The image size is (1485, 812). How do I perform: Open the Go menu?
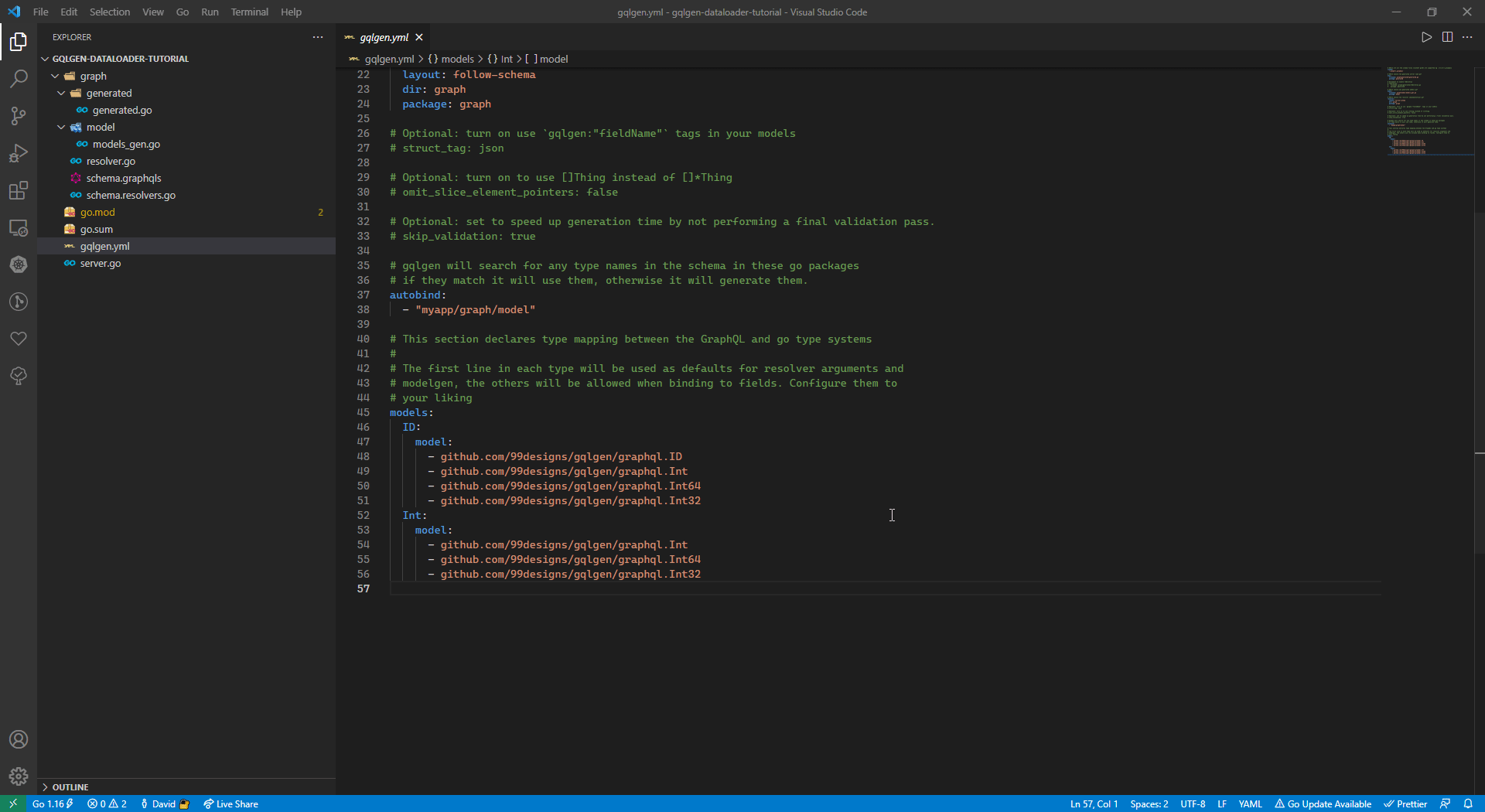(183, 12)
